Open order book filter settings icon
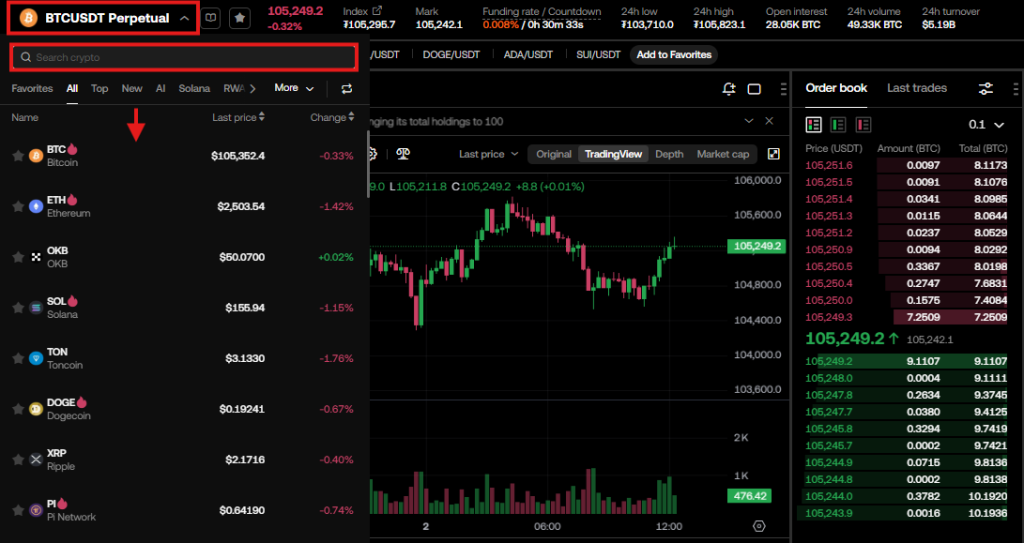 click(x=985, y=89)
